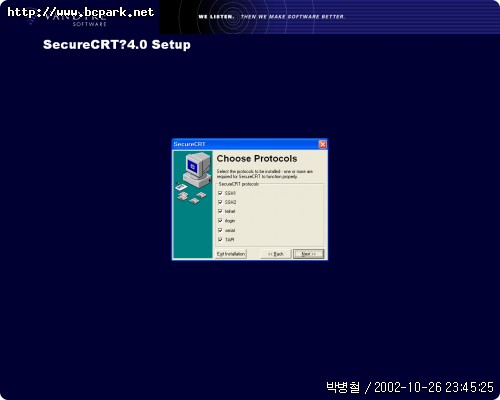This screenshot has width=500, height=400.
Task: Toggle the serial protocol checkbox
Action: [x=220, y=230]
